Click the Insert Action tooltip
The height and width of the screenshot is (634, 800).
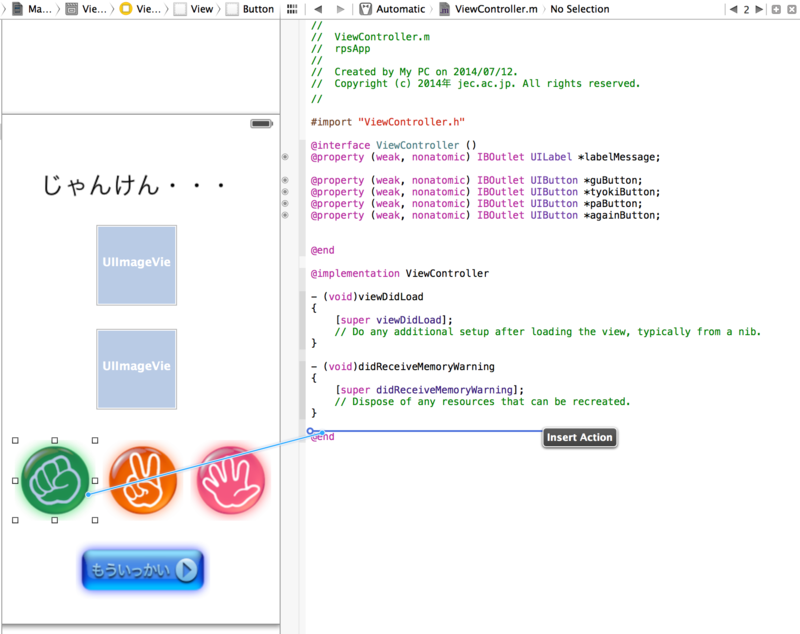point(580,438)
